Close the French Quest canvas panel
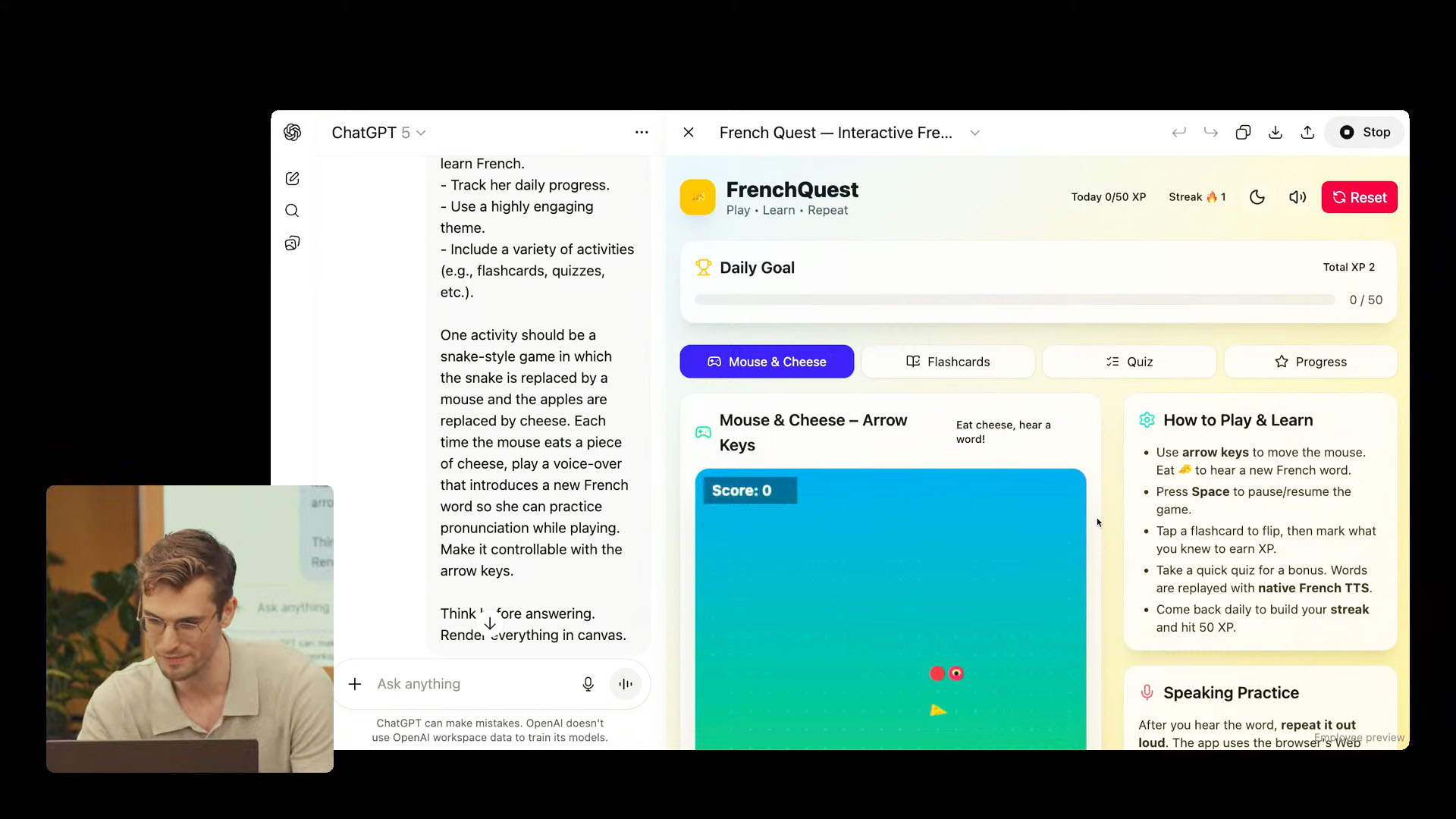Image resolution: width=1456 pixels, height=819 pixels. coord(689,133)
